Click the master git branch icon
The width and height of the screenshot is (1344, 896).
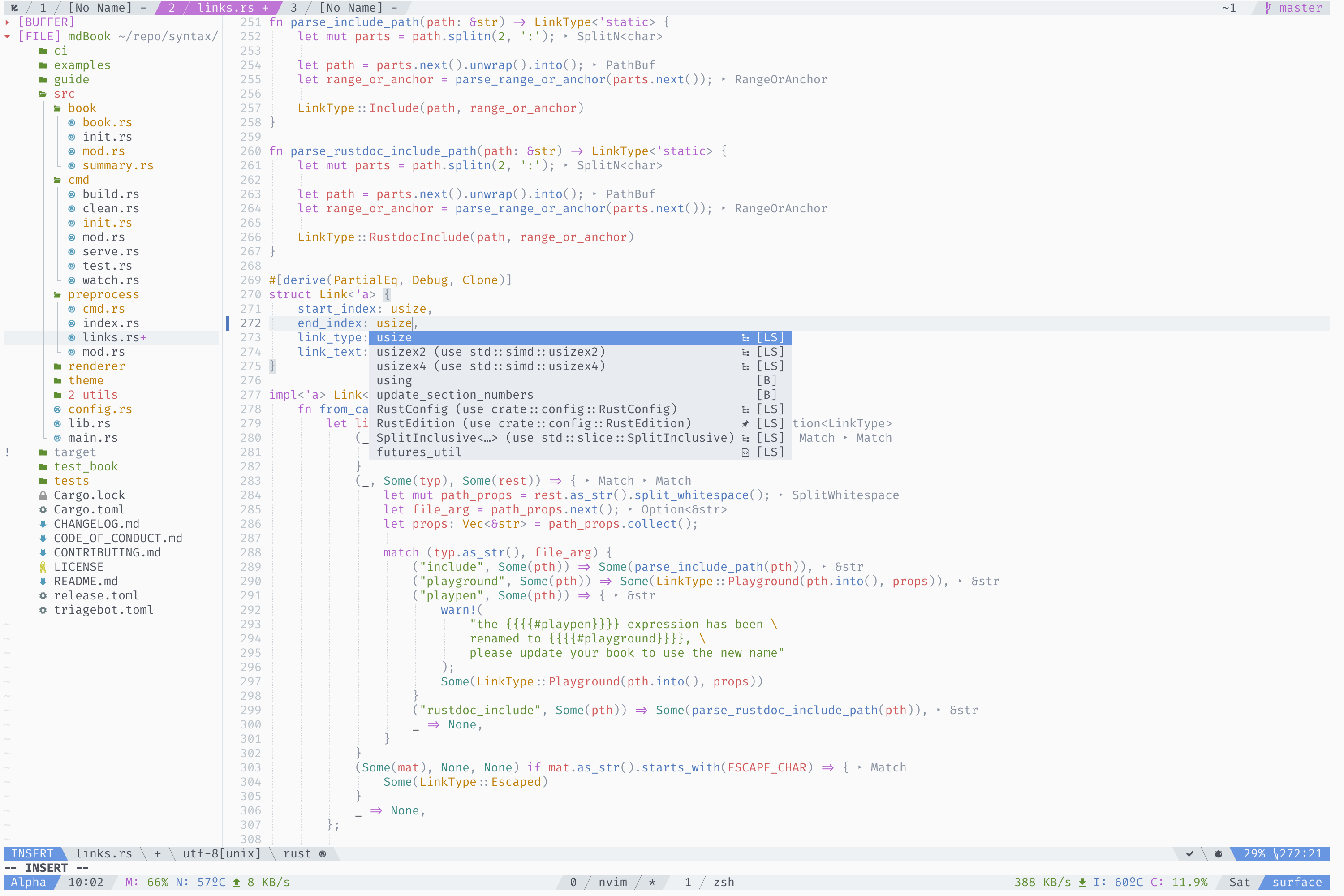(x=1268, y=8)
